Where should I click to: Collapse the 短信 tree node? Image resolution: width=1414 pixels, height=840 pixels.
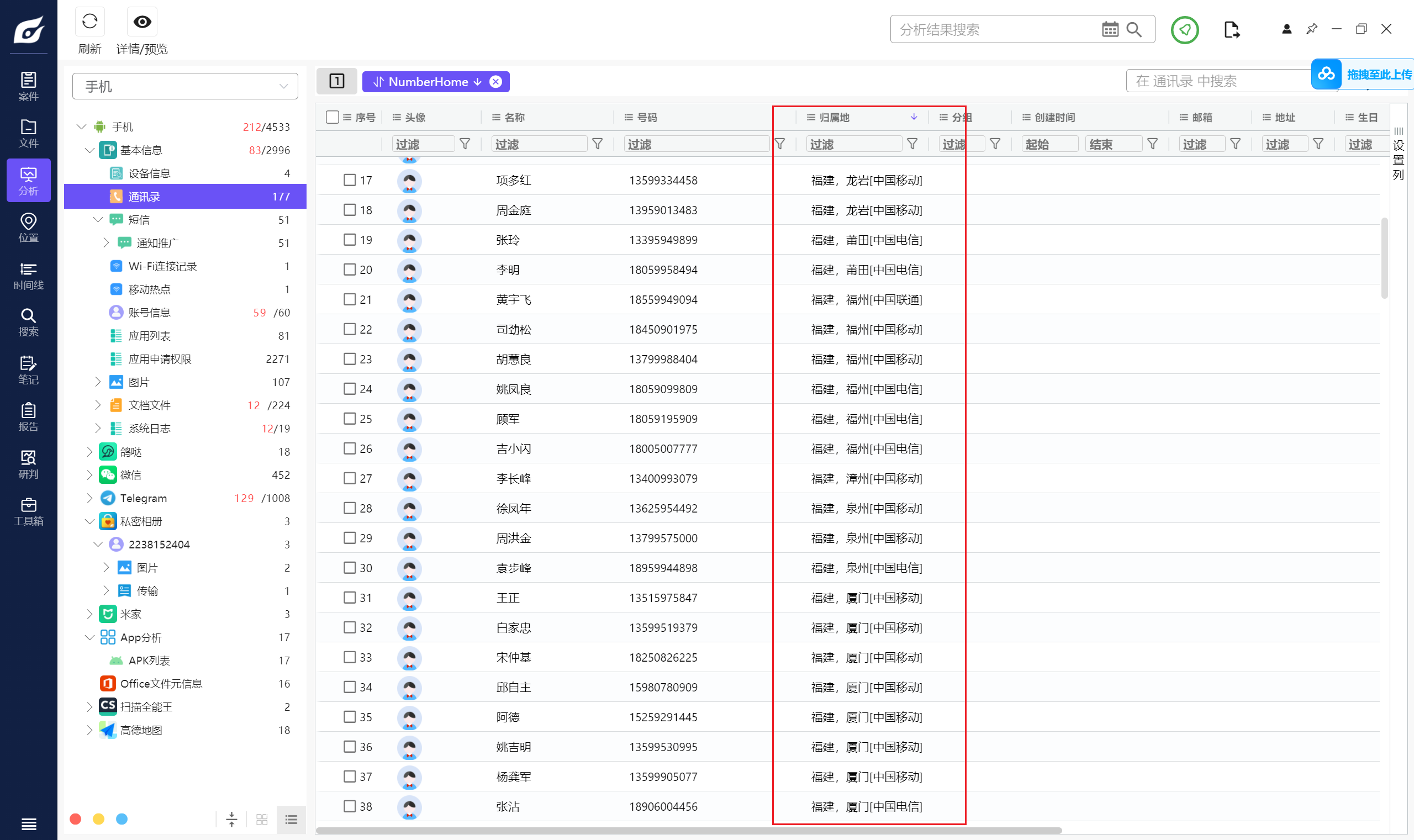coord(98,220)
